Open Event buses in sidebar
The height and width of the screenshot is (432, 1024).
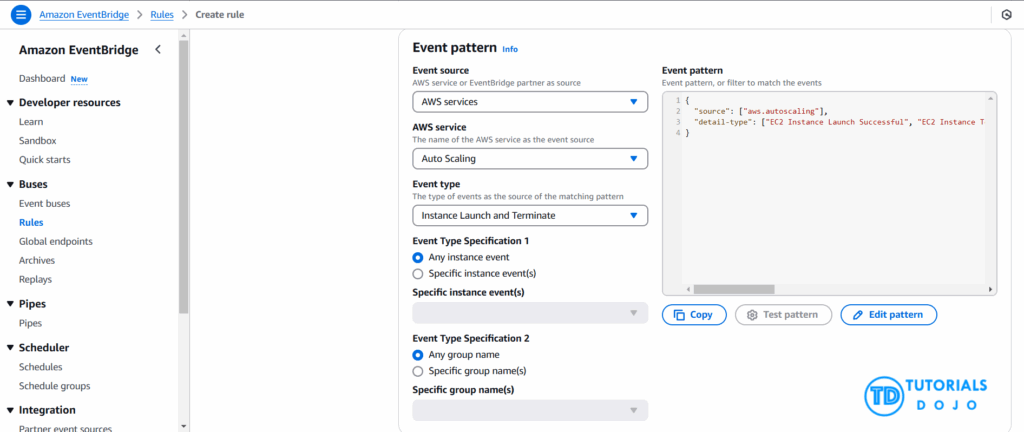[44, 203]
